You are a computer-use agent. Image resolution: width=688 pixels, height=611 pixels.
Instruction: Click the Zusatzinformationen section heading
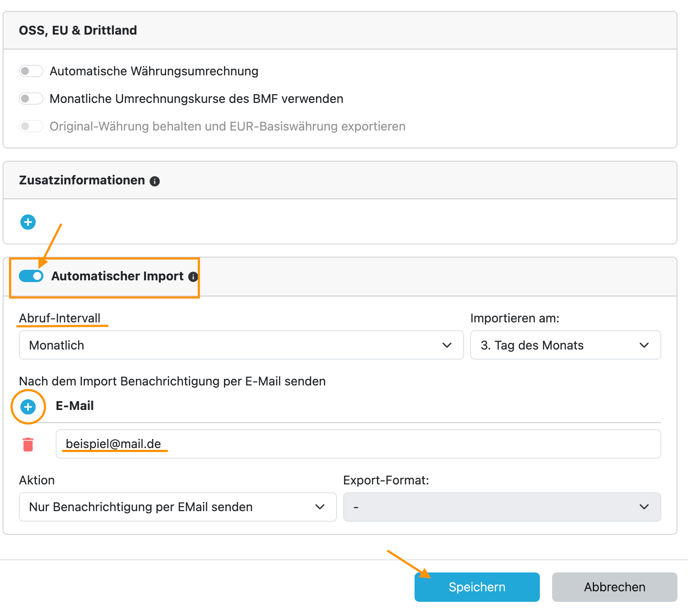[x=82, y=180]
